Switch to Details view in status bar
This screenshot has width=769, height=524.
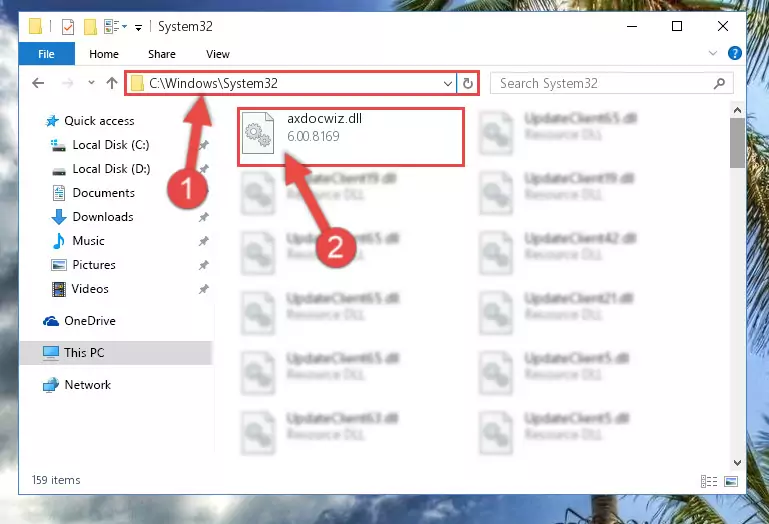(709, 481)
